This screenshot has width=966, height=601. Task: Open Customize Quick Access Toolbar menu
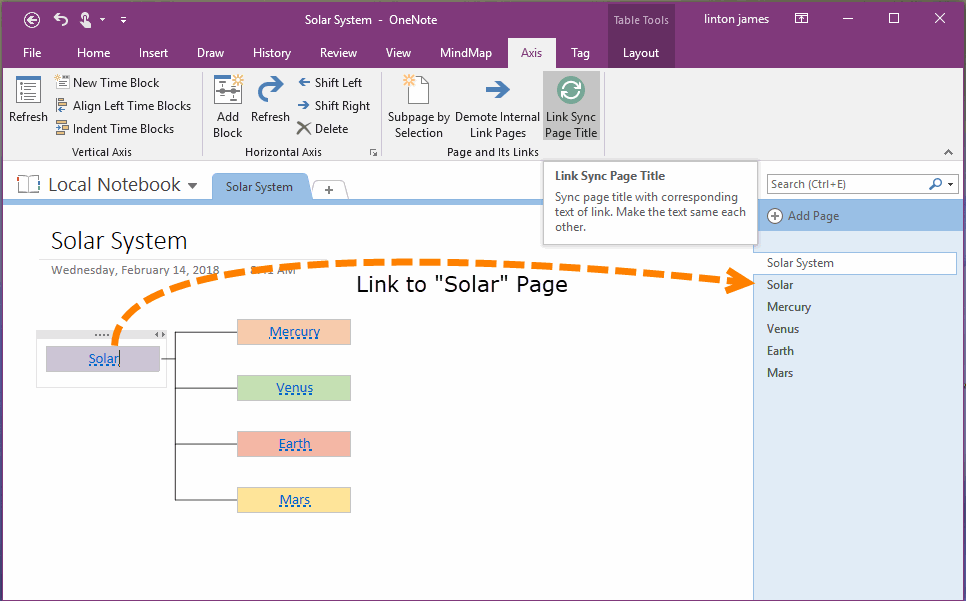click(123, 20)
